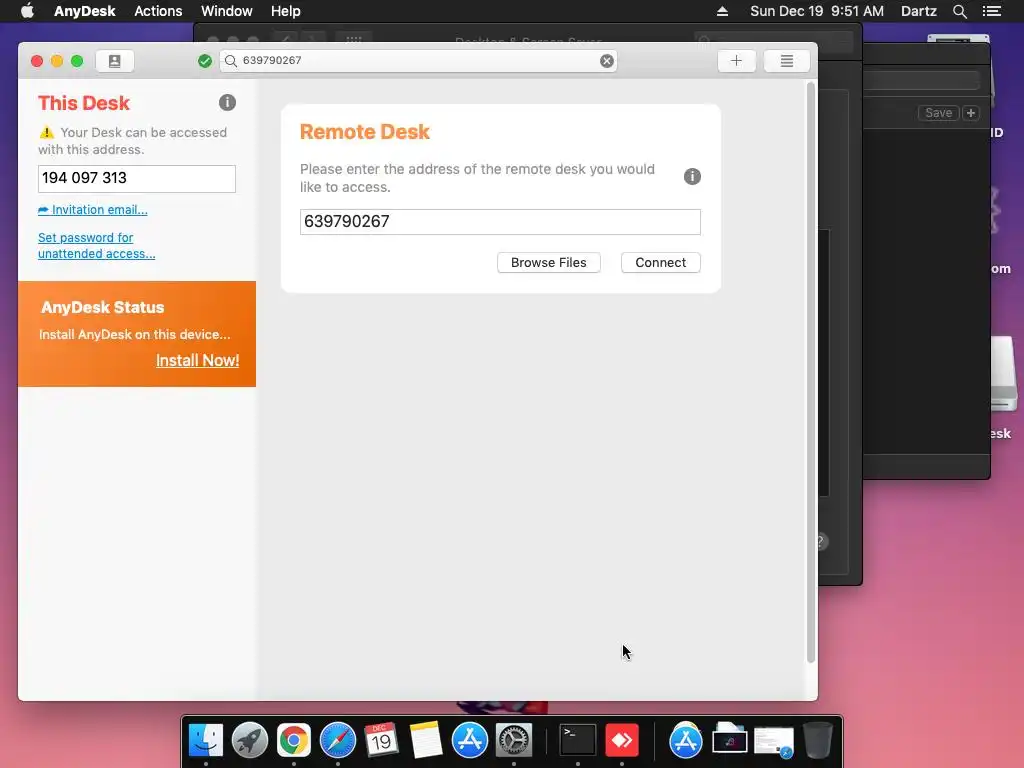Click the plus button next to Save

pyautogui.click(x=971, y=113)
